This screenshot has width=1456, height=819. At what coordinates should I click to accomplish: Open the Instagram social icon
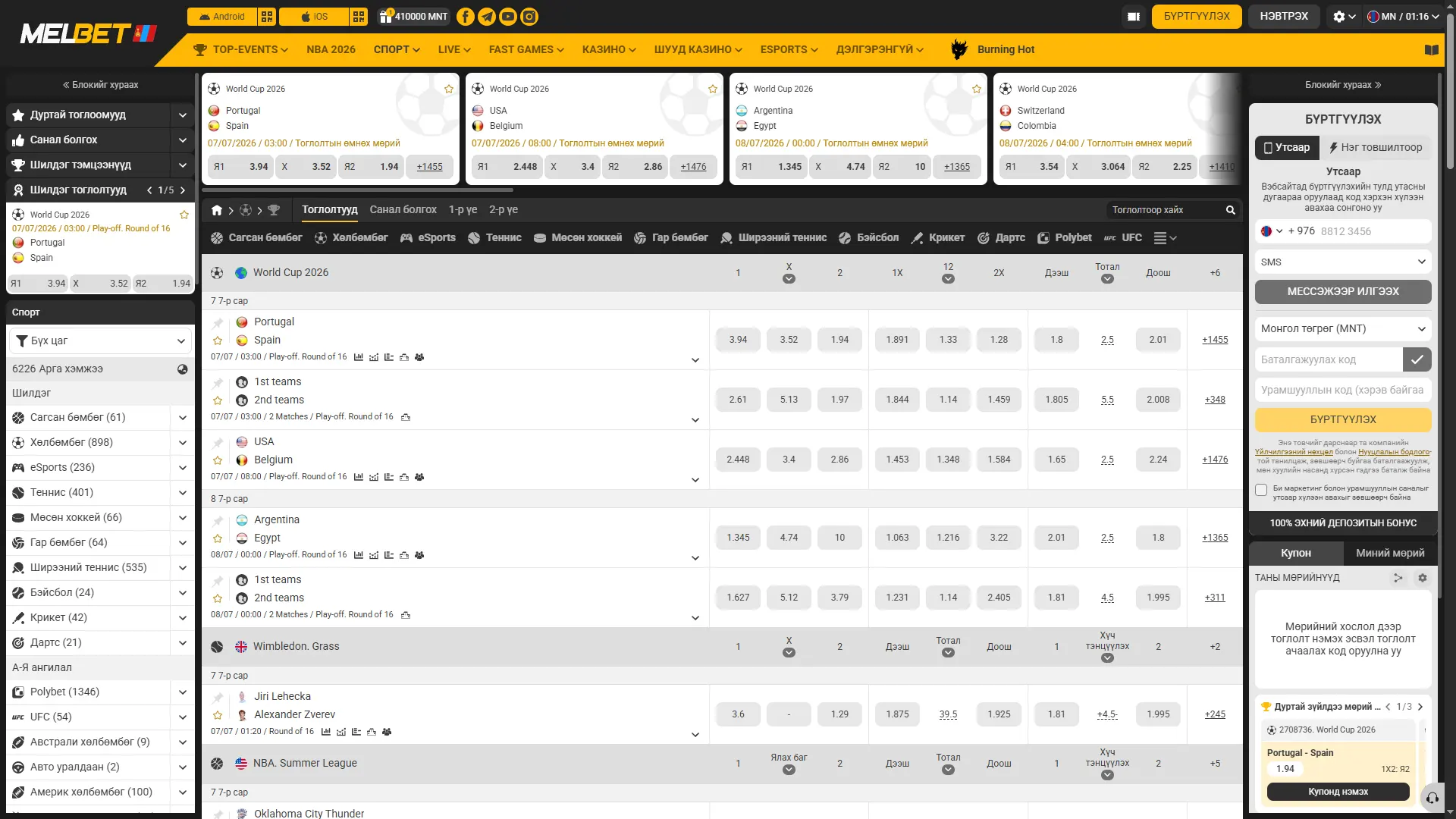point(529,16)
